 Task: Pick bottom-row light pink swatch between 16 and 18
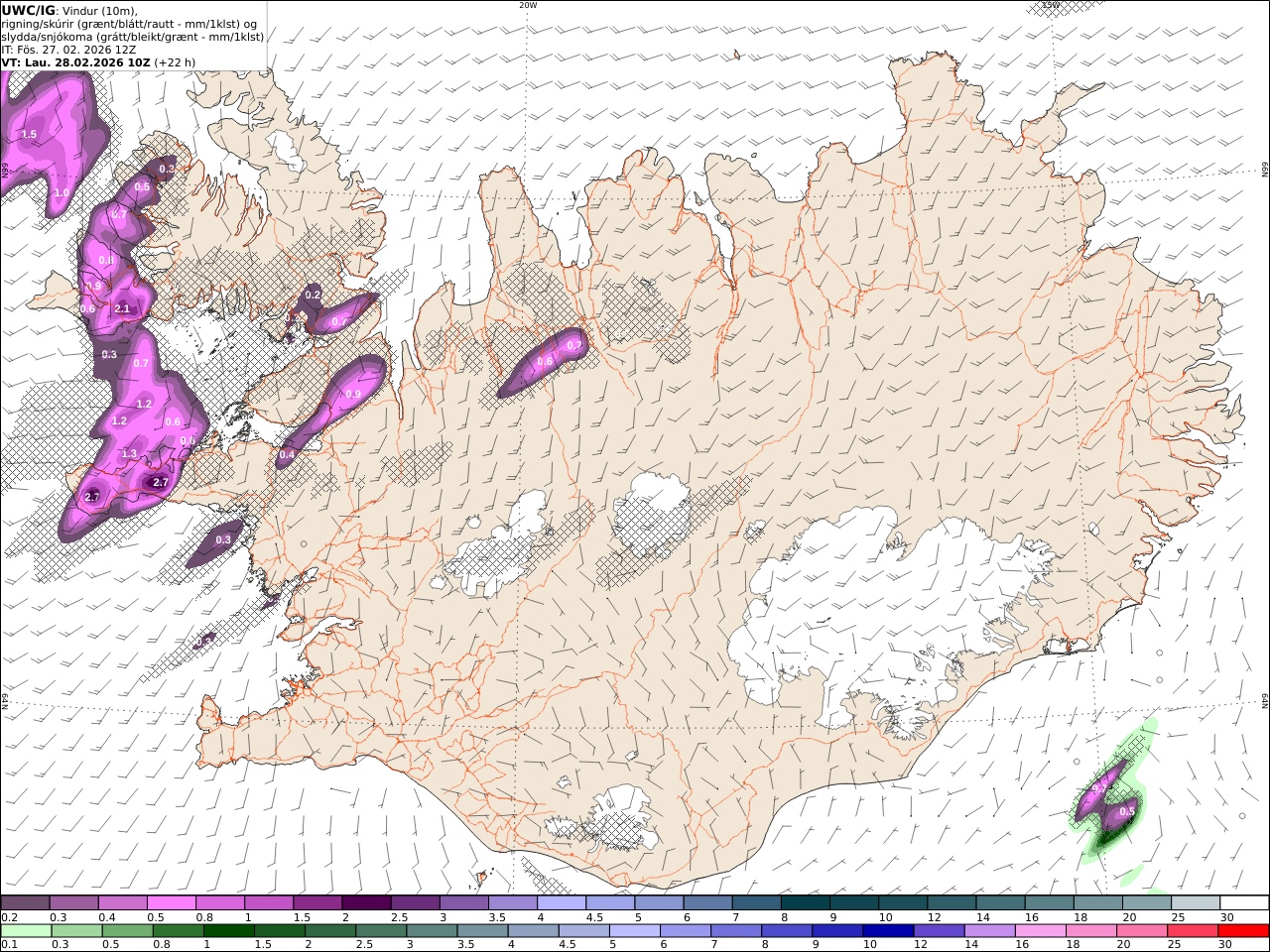1040,931
